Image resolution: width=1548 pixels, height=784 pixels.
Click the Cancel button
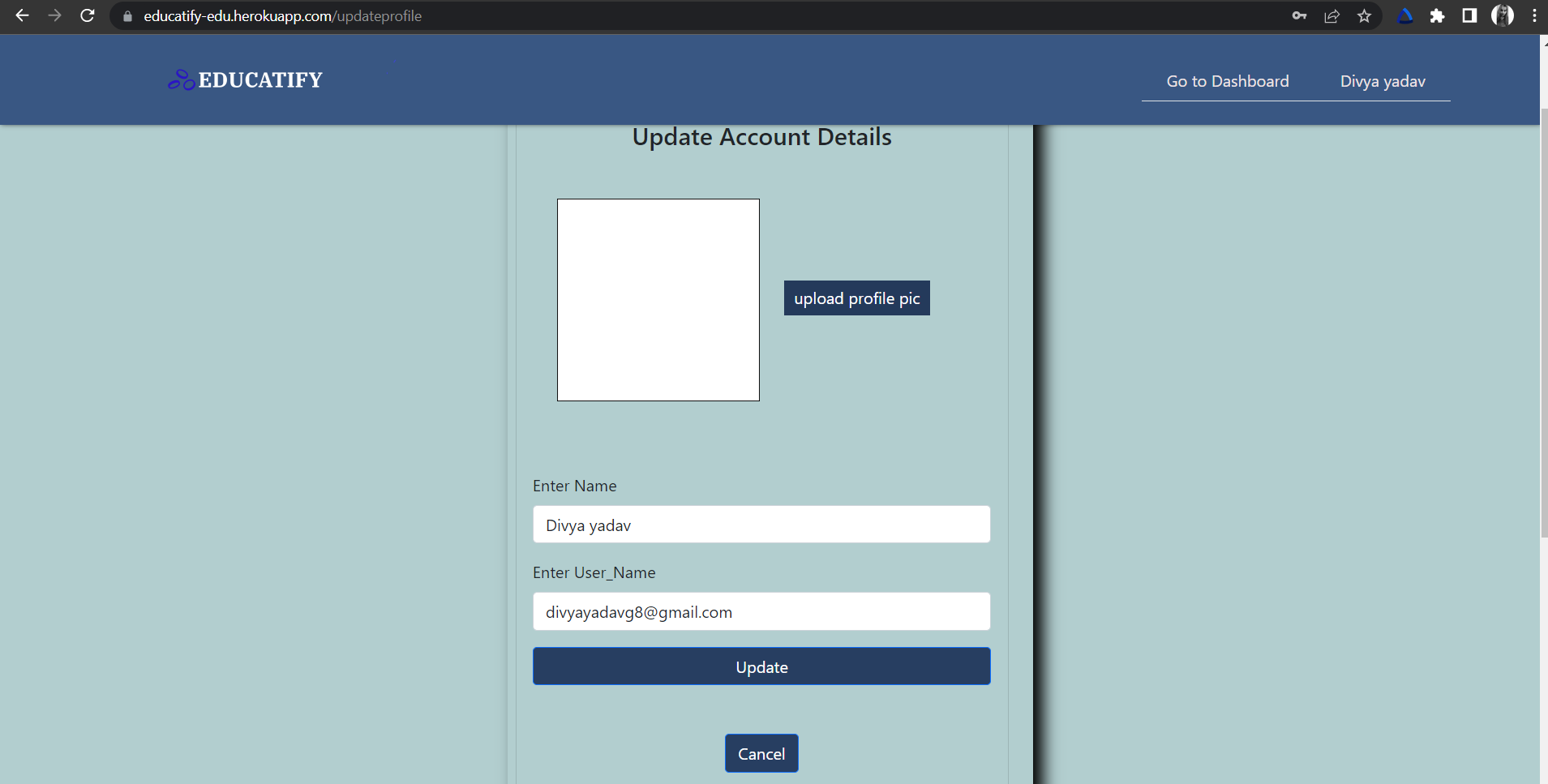[x=761, y=752]
